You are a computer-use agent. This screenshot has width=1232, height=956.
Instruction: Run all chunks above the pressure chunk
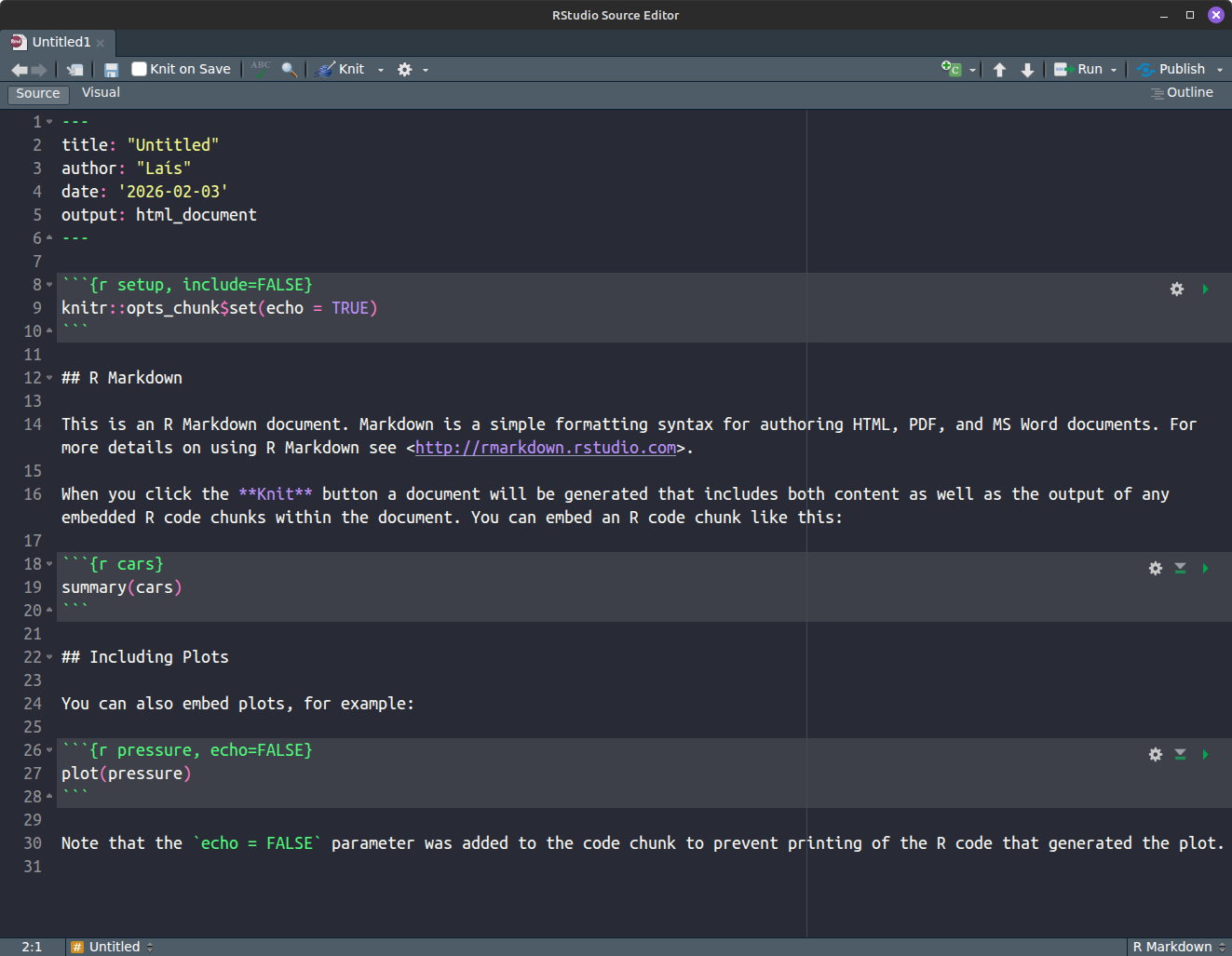click(x=1180, y=754)
